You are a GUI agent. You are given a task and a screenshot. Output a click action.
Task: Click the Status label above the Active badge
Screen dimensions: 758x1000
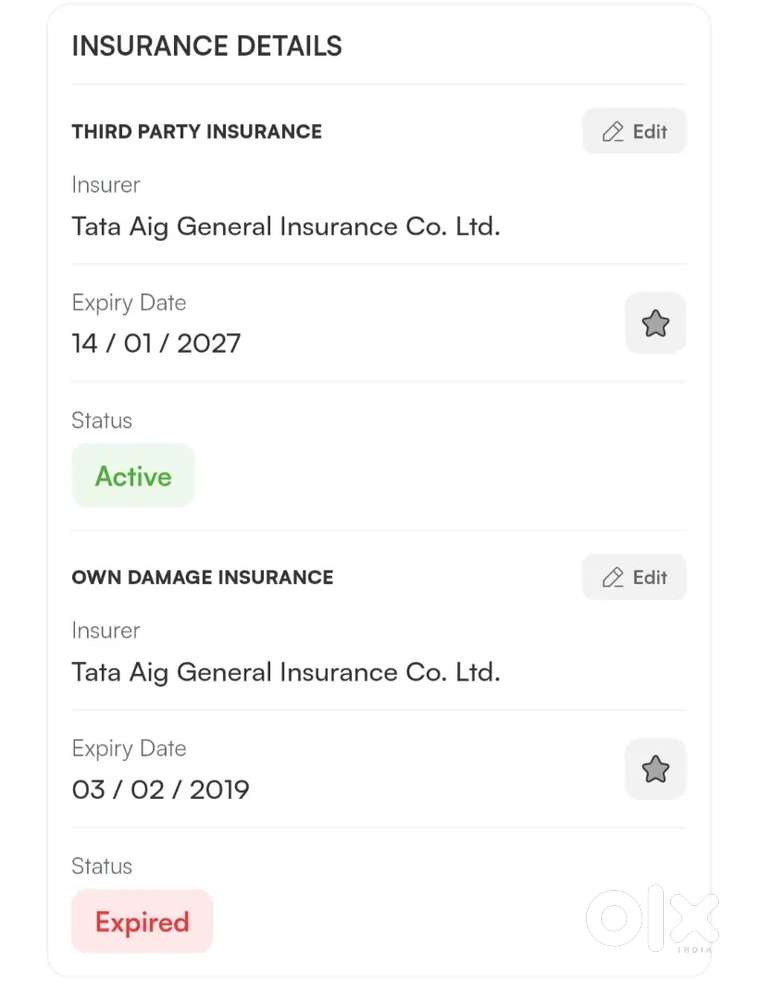[102, 421]
